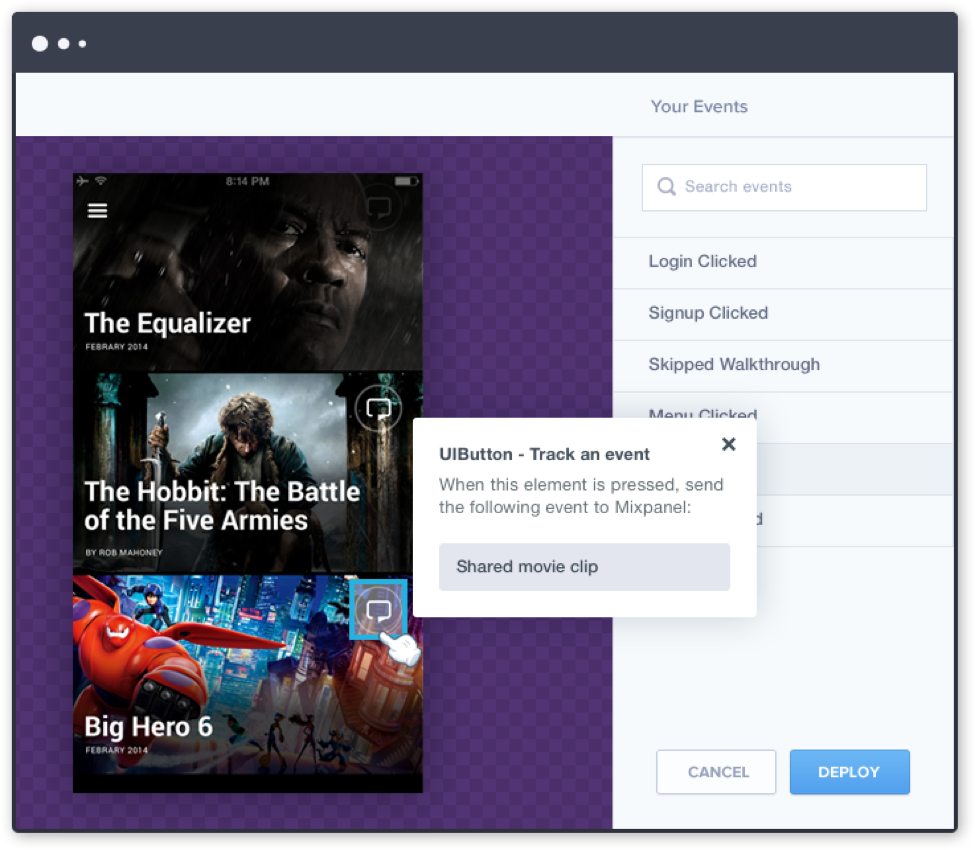The image size is (975, 850).
Task: Tap the share icon on The Equalizer
Action: [x=379, y=208]
